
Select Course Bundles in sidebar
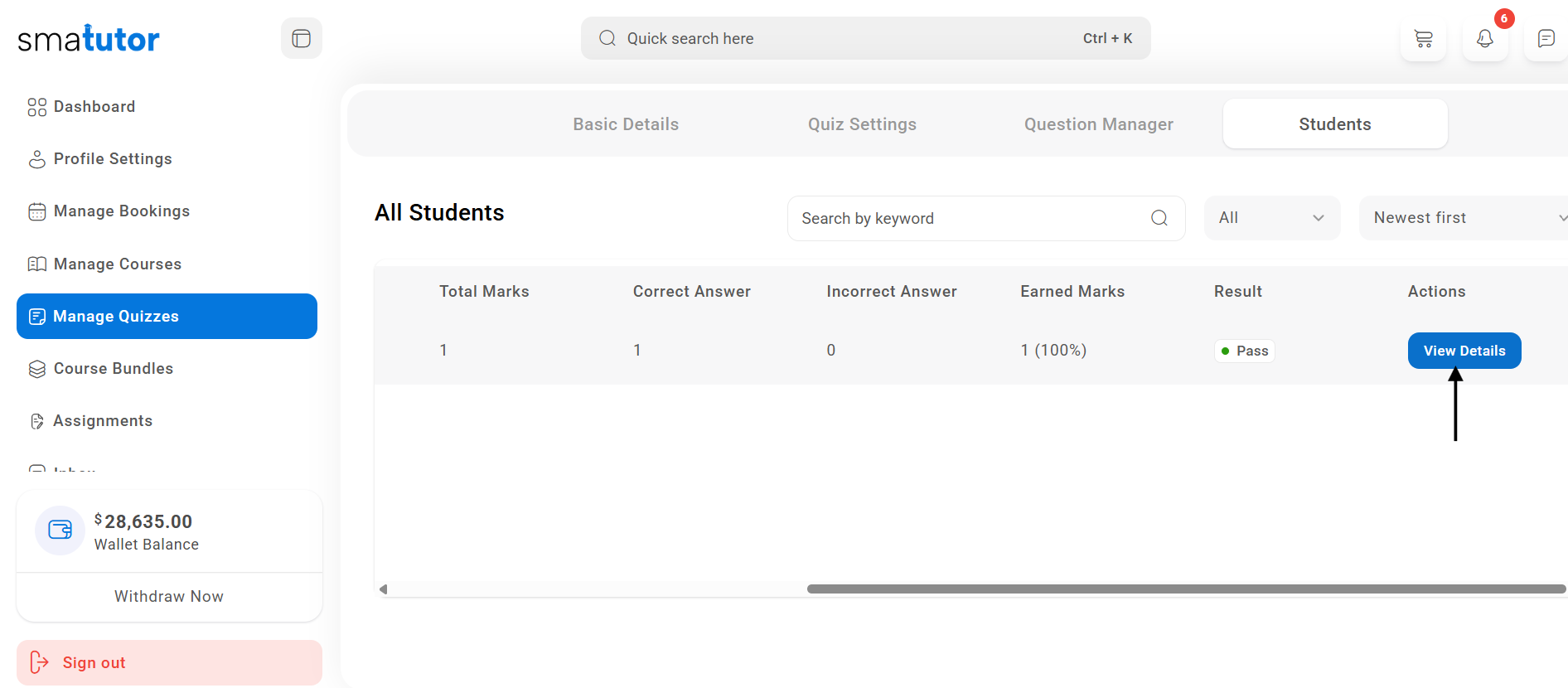pyautogui.click(x=113, y=369)
